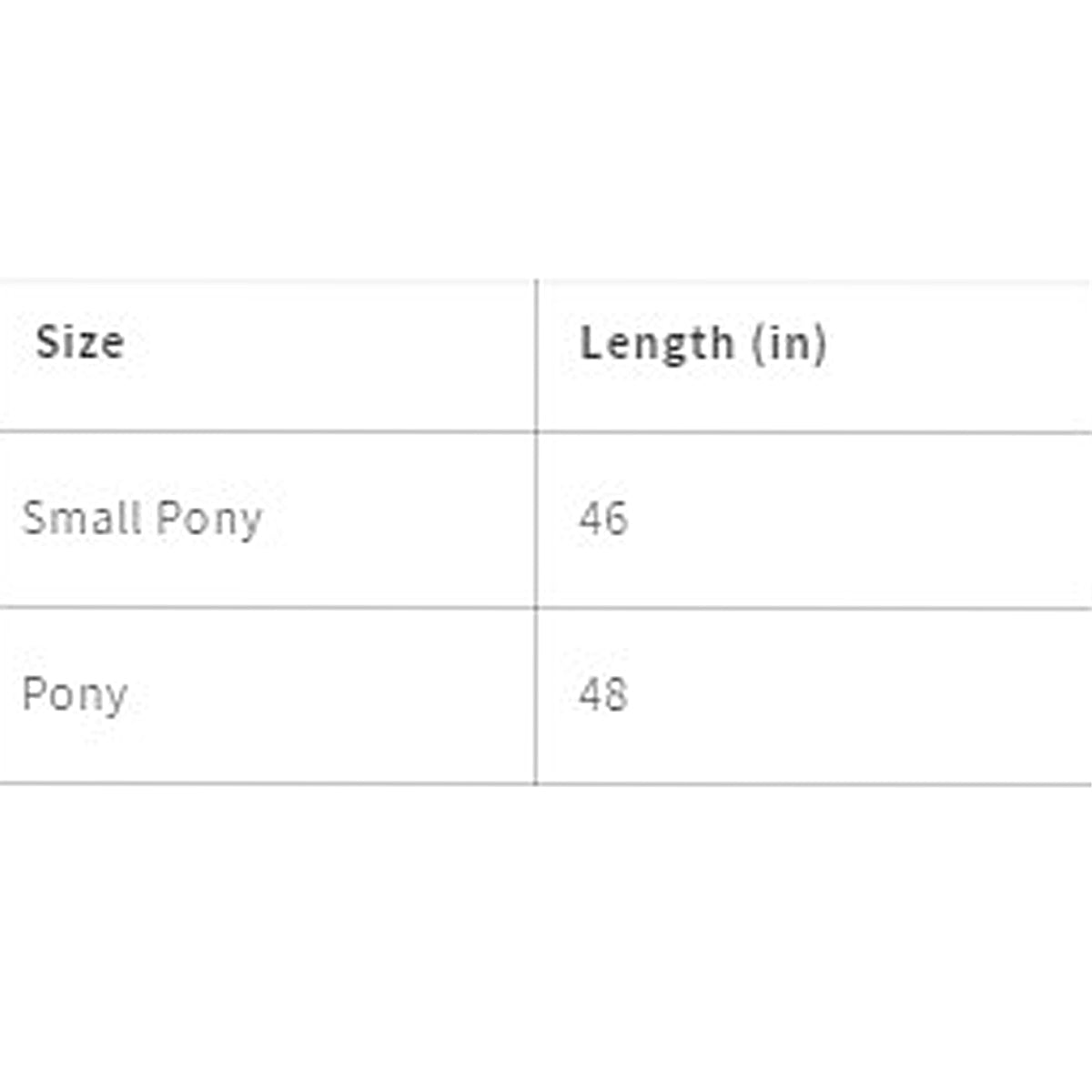This screenshot has width=1092, height=1092.
Task: Select the 48 length value
Action: click(603, 695)
